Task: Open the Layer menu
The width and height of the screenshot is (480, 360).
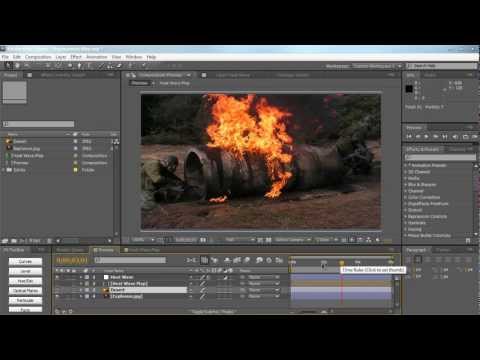Action: 61,57
